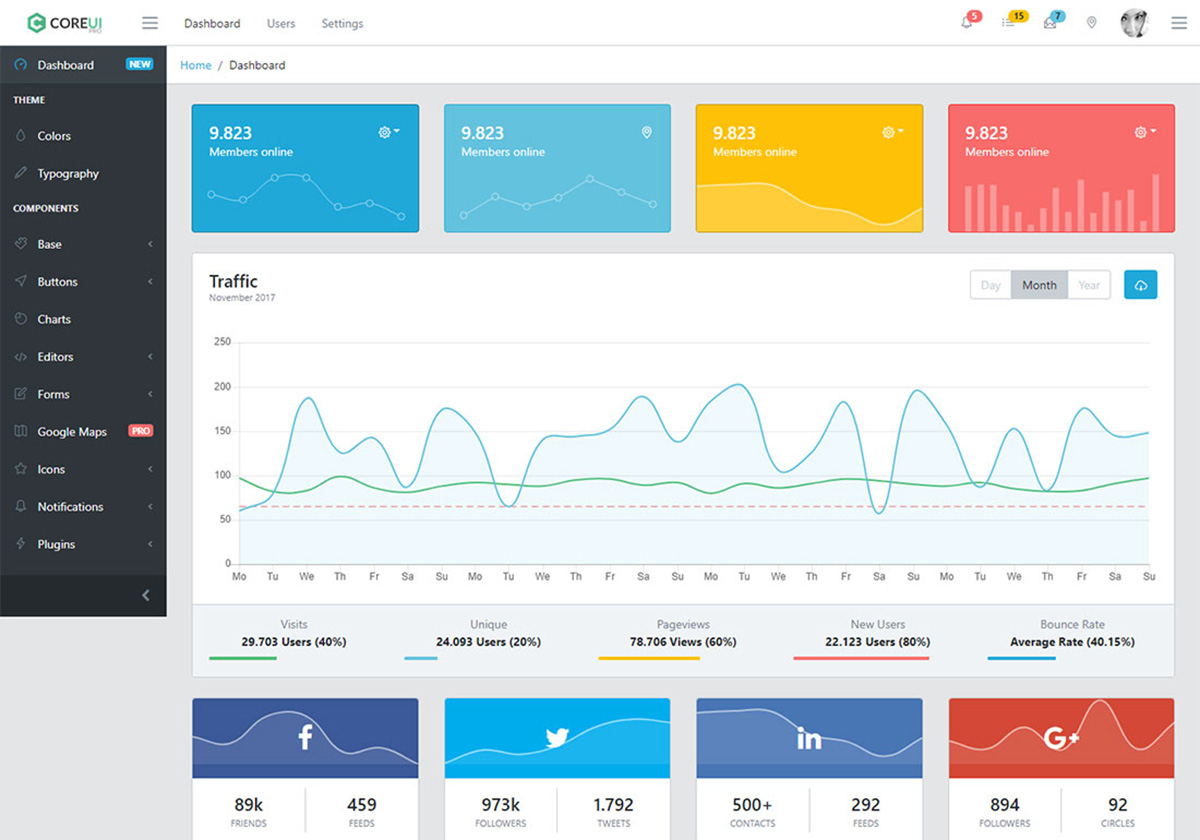Open the Users top navigation item
Image resolution: width=1200 pixels, height=840 pixels.
point(281,23)
